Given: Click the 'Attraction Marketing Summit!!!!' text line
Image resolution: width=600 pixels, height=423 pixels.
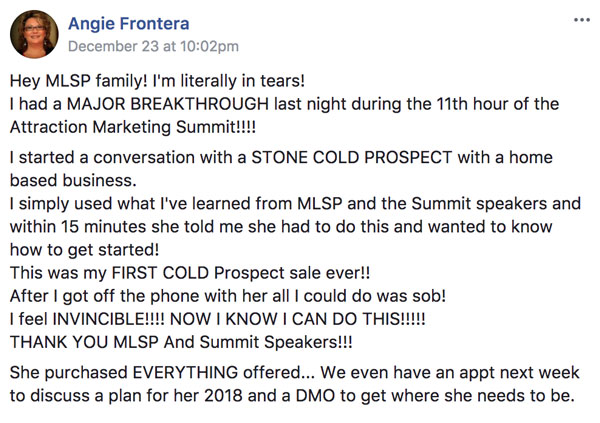Looking at the screenshot, I should click(133, 127).
